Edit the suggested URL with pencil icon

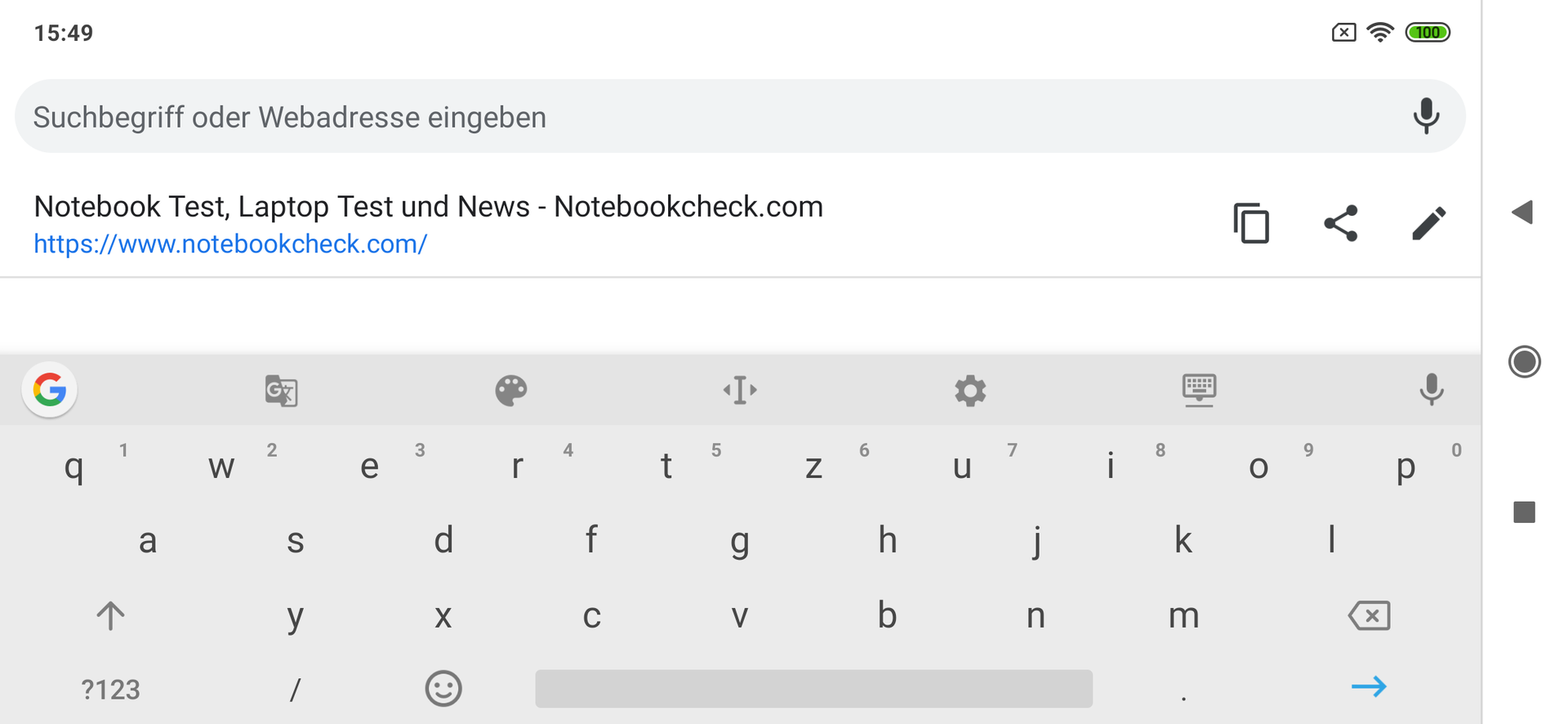click(x=1428, y=223)
